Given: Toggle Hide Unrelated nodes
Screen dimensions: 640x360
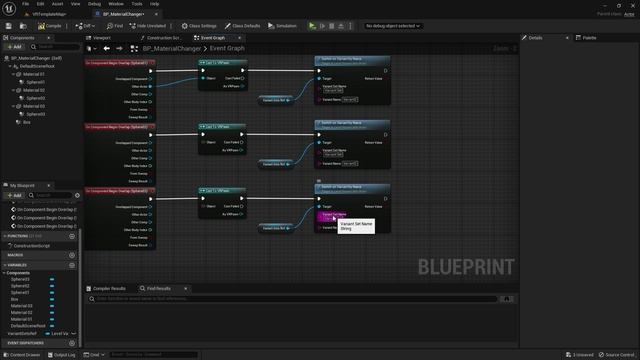Looking at the screenshot, I should tap(147, 26).
